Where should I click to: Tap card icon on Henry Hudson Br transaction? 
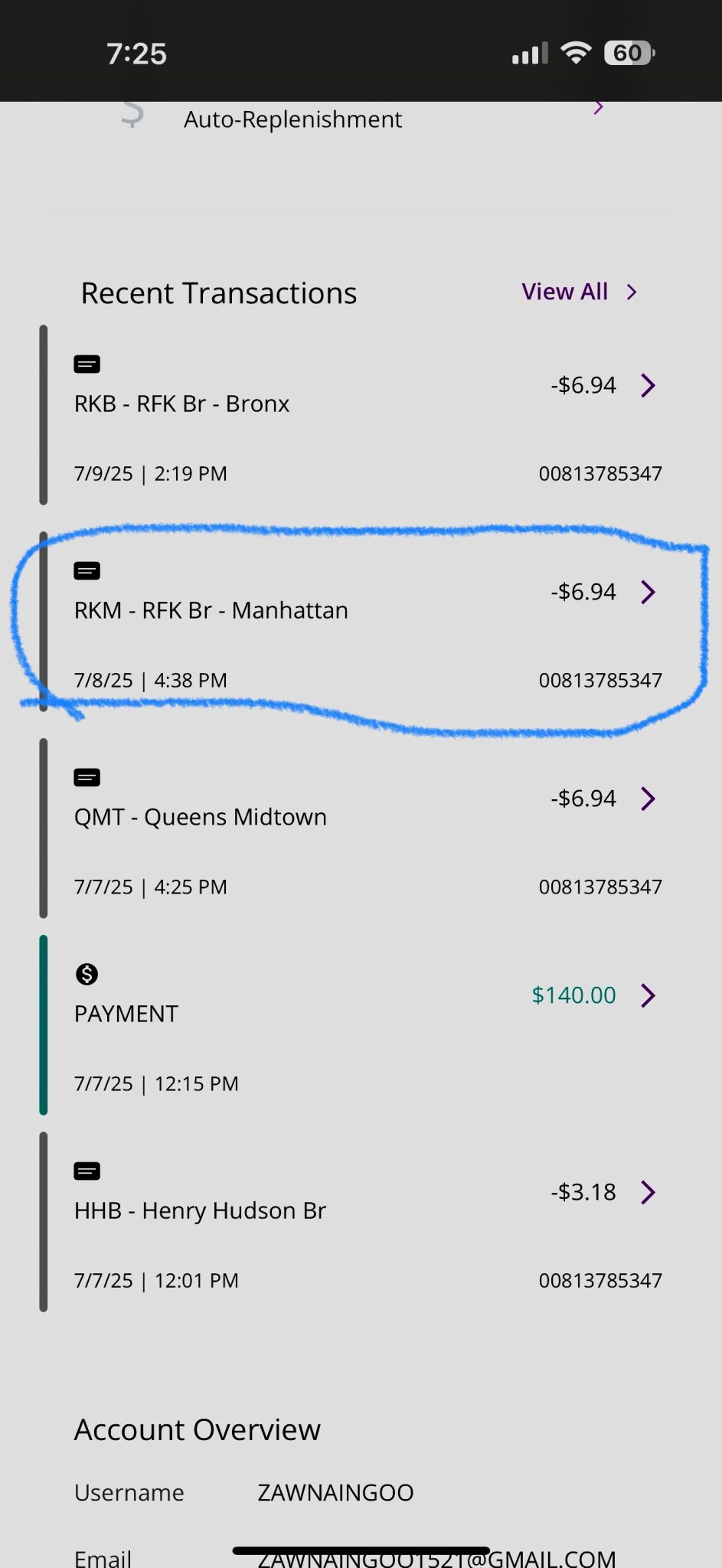coord(87,1171)
